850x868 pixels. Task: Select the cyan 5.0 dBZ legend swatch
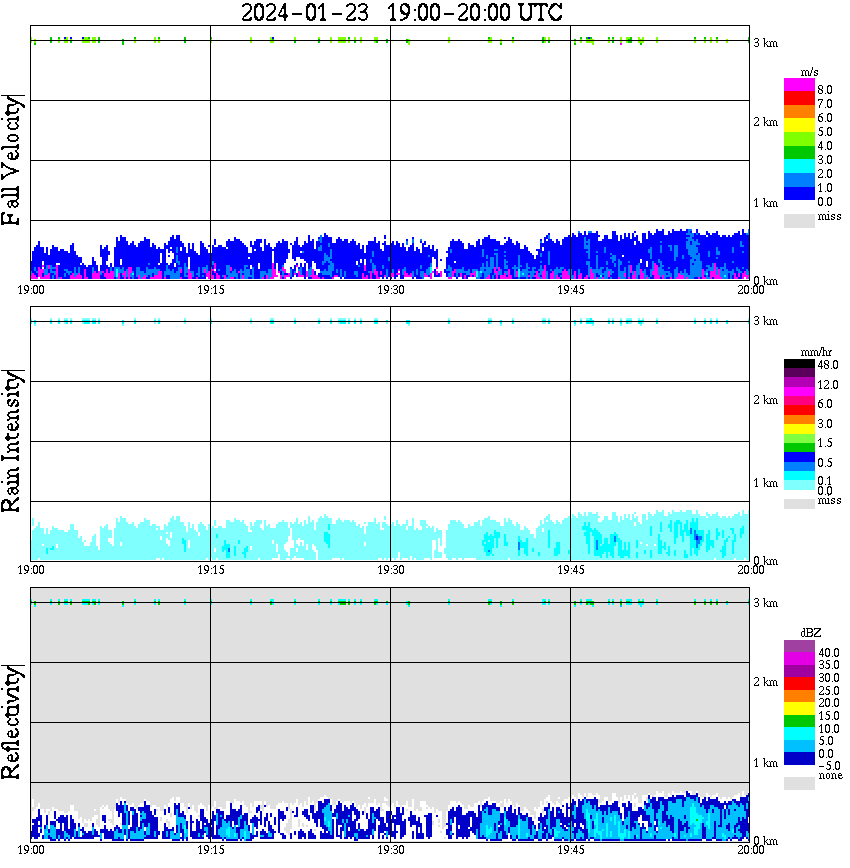pyautogui.click(x=799, y=735)
